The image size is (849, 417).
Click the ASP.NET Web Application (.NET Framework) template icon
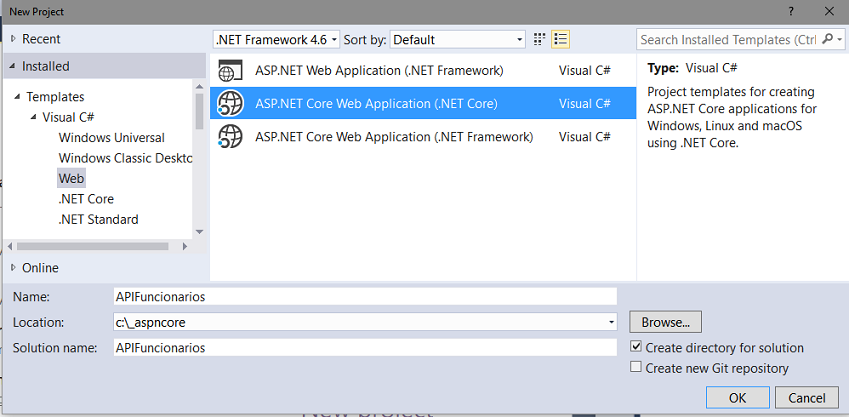tap(230, 70)
